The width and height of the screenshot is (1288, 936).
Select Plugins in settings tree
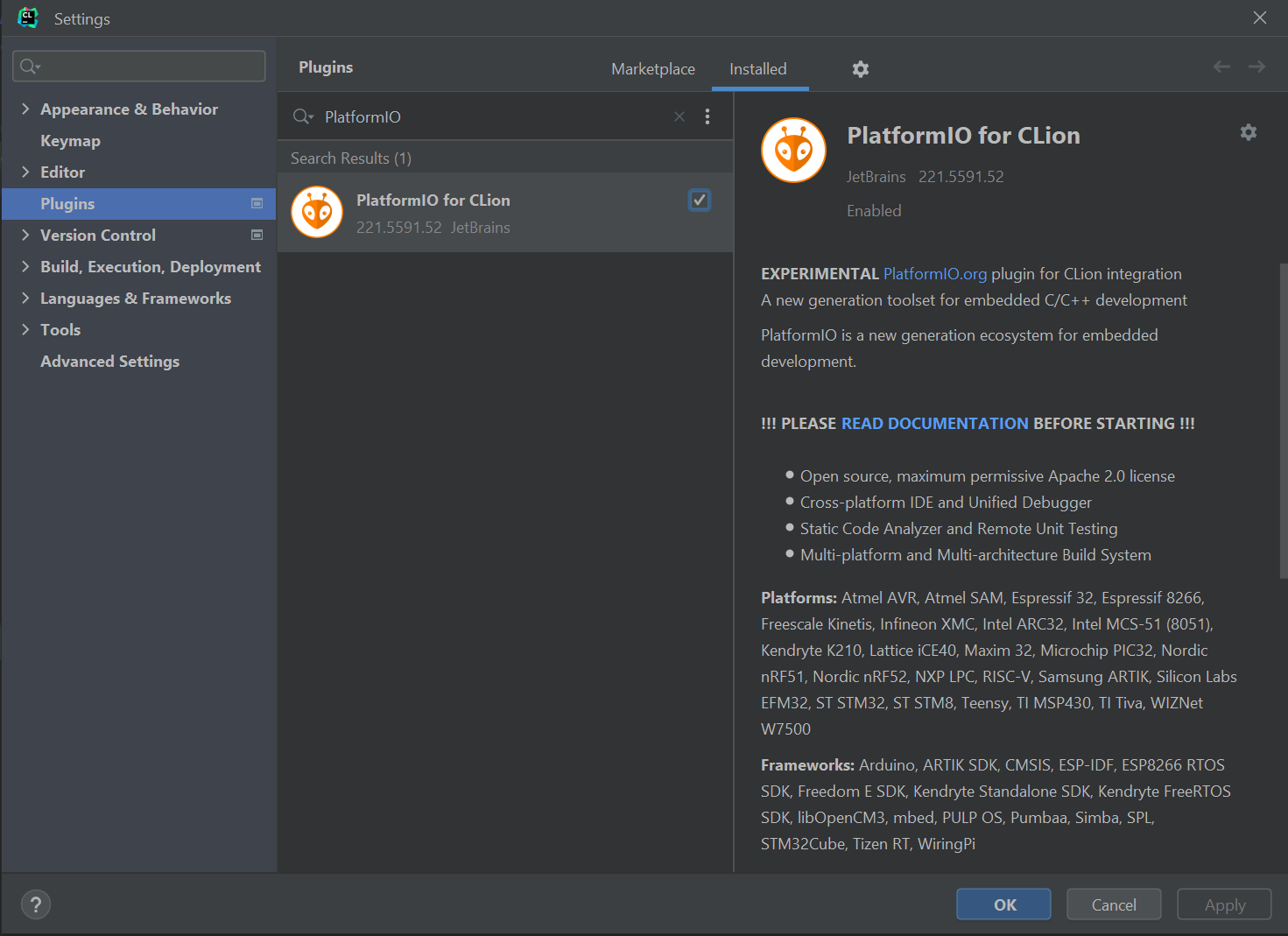(138, 204)
